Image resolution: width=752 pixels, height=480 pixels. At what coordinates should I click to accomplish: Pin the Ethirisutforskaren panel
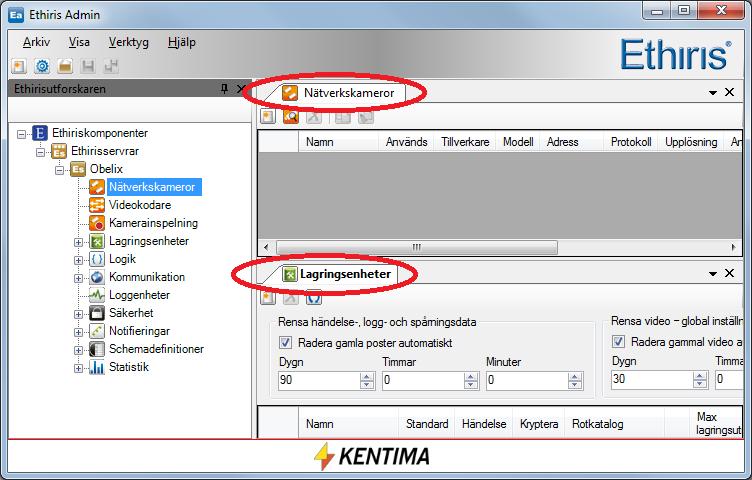(224, 89)
